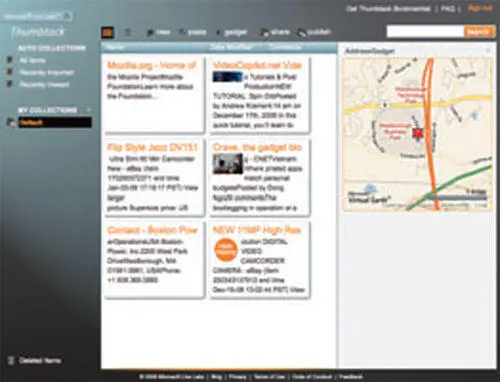Click the Microsoft Live Labs logo
500x382 pixels.
(38, 16)
